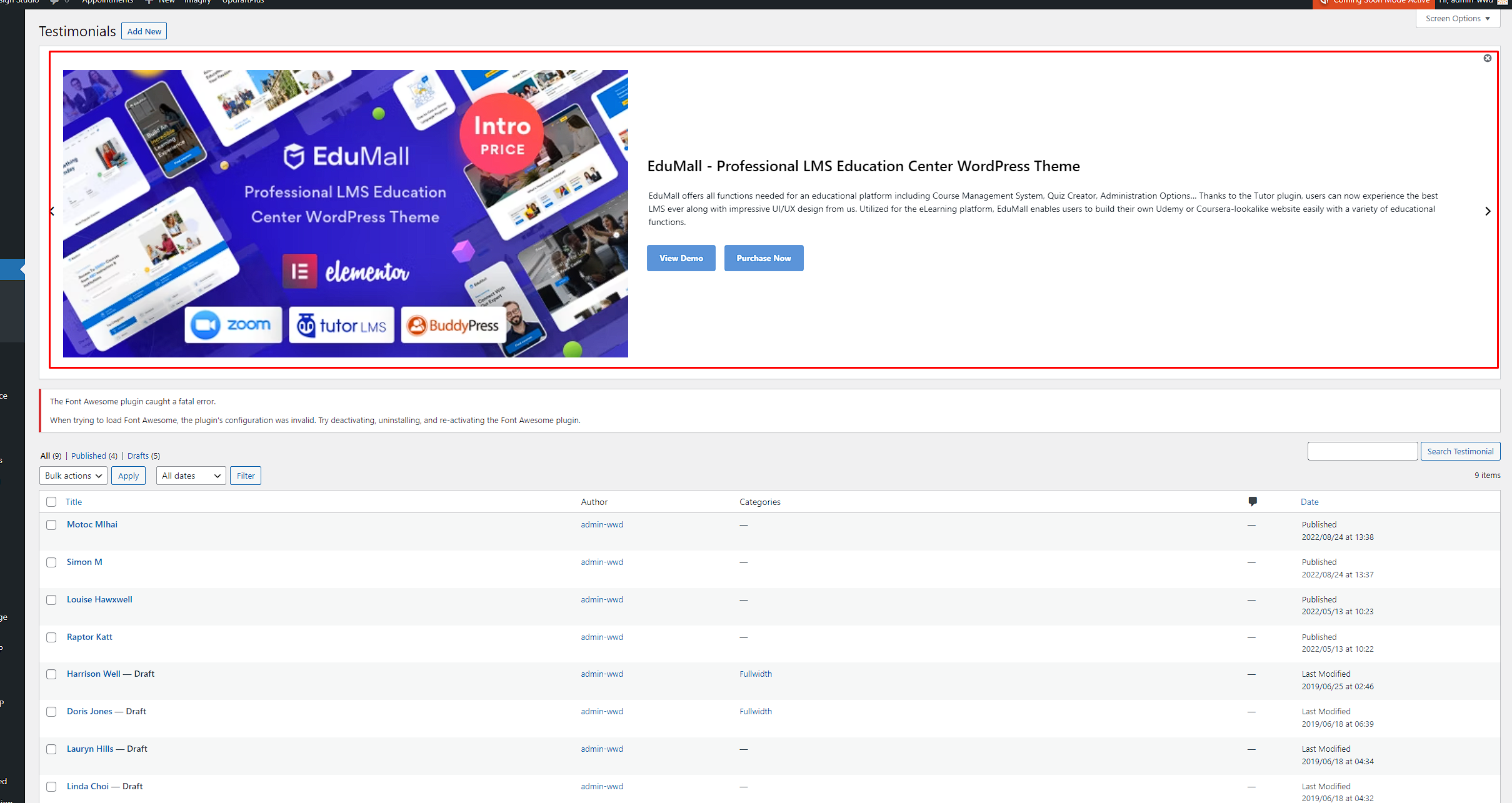Viewport: 1512px width, 803px height.
Task: Open the Simon M testimonial
Action: pos(84,562)
